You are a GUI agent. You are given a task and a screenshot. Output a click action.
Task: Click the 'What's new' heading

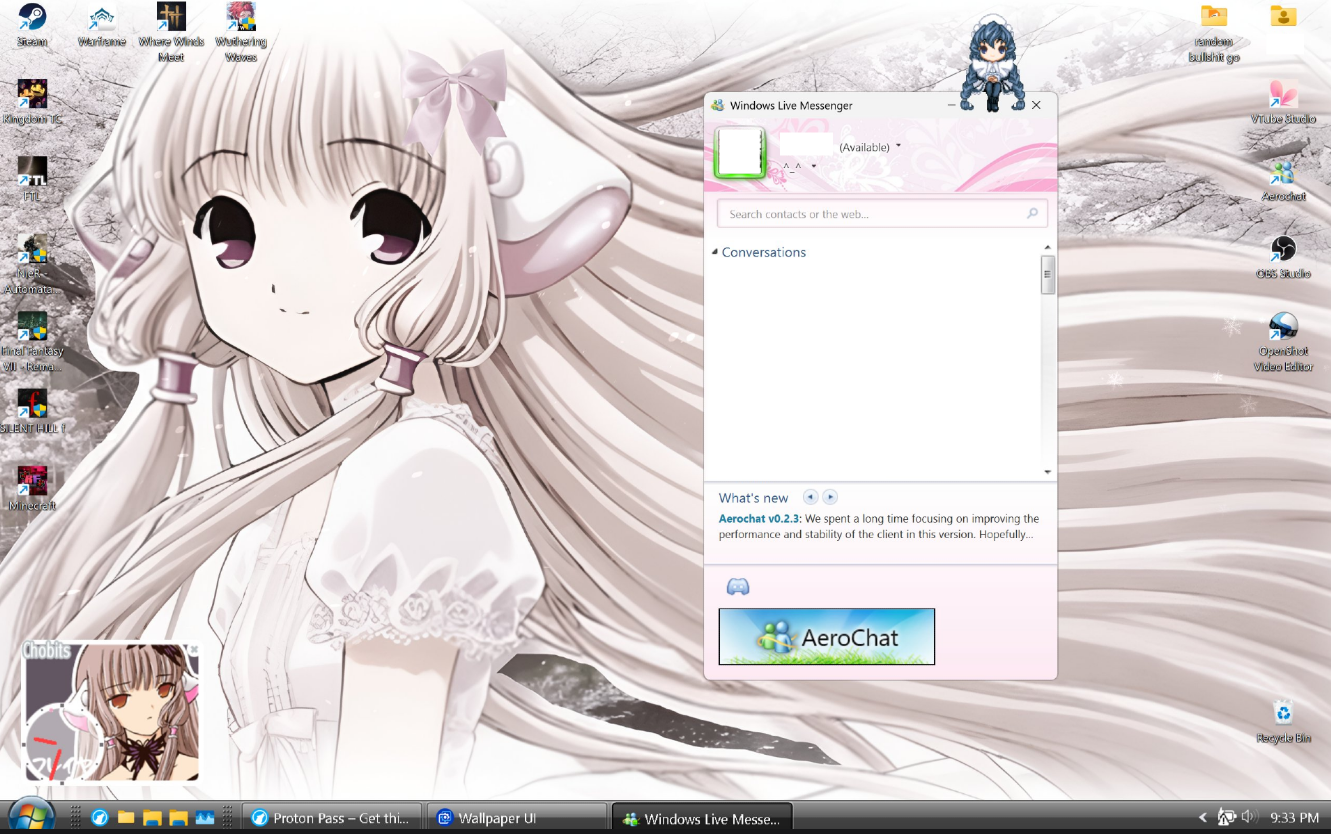point(753,498)
